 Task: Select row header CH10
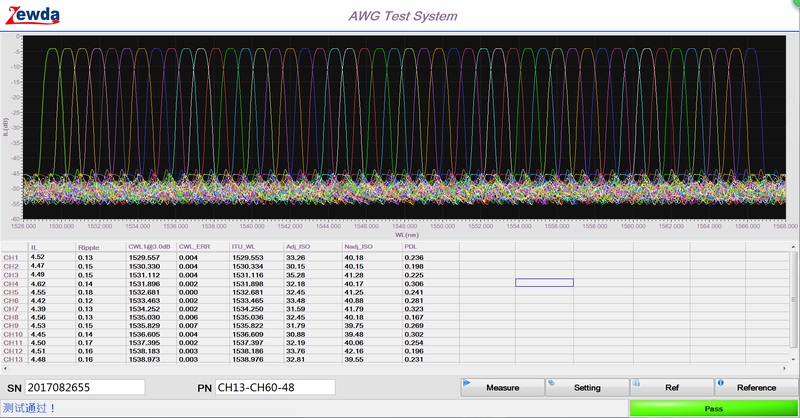point(14,334)
